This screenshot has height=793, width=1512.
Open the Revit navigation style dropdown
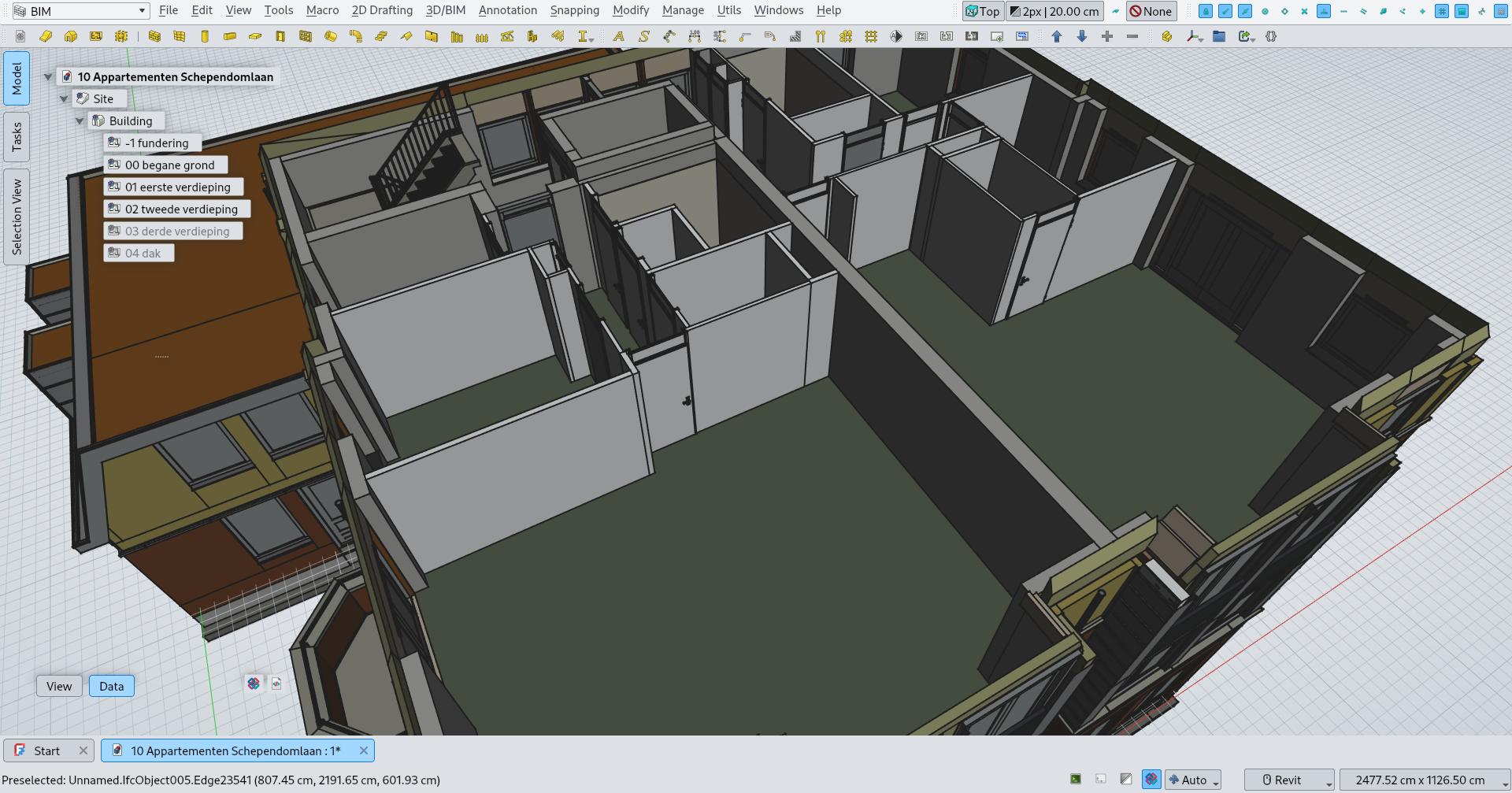tap(1289, 780)
